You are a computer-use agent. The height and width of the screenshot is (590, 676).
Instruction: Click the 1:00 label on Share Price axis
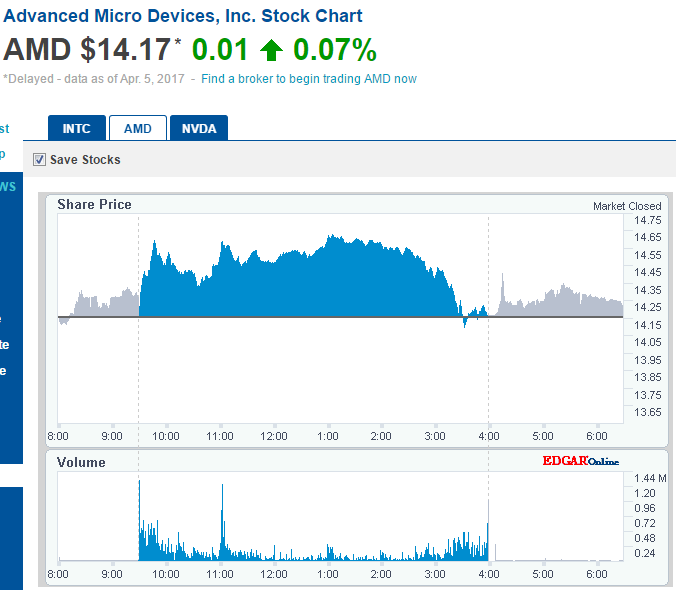[327, 436]
